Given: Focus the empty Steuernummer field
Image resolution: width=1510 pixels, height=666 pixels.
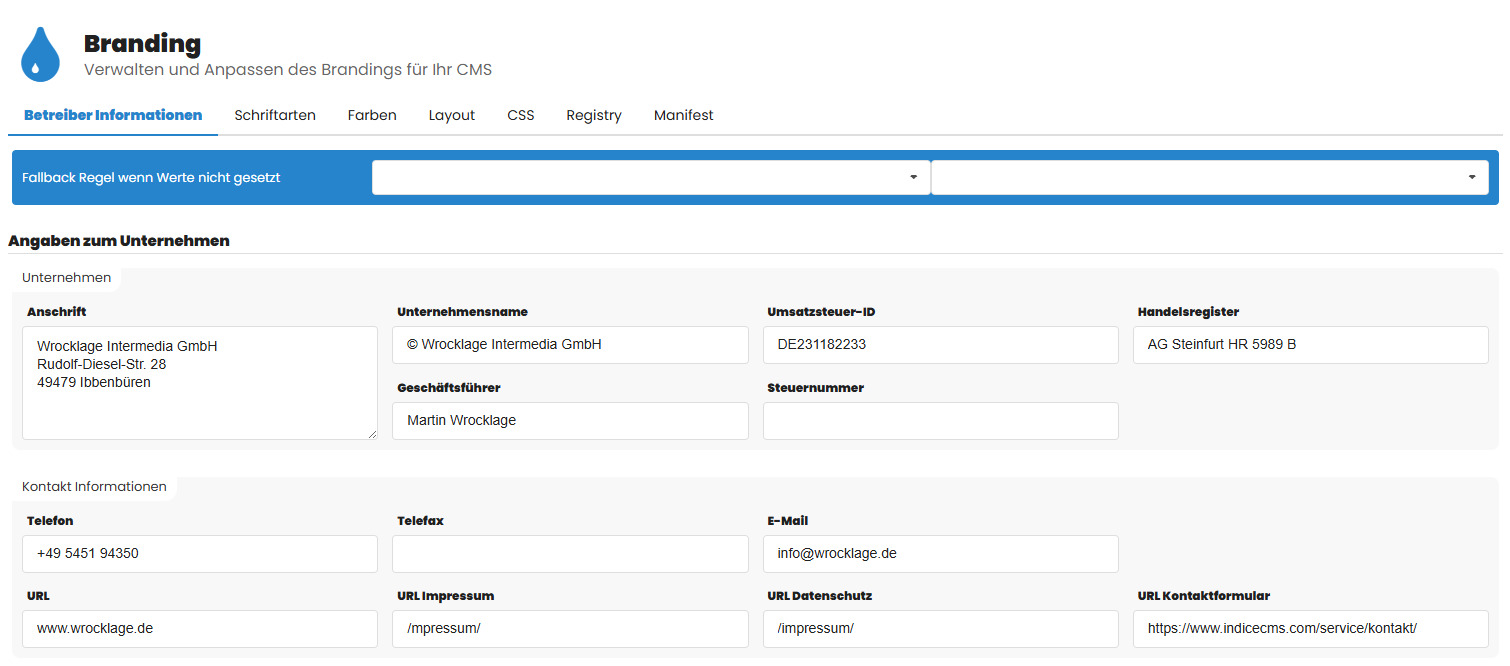Looking at the screenshot, I should (x=940, y=421).
